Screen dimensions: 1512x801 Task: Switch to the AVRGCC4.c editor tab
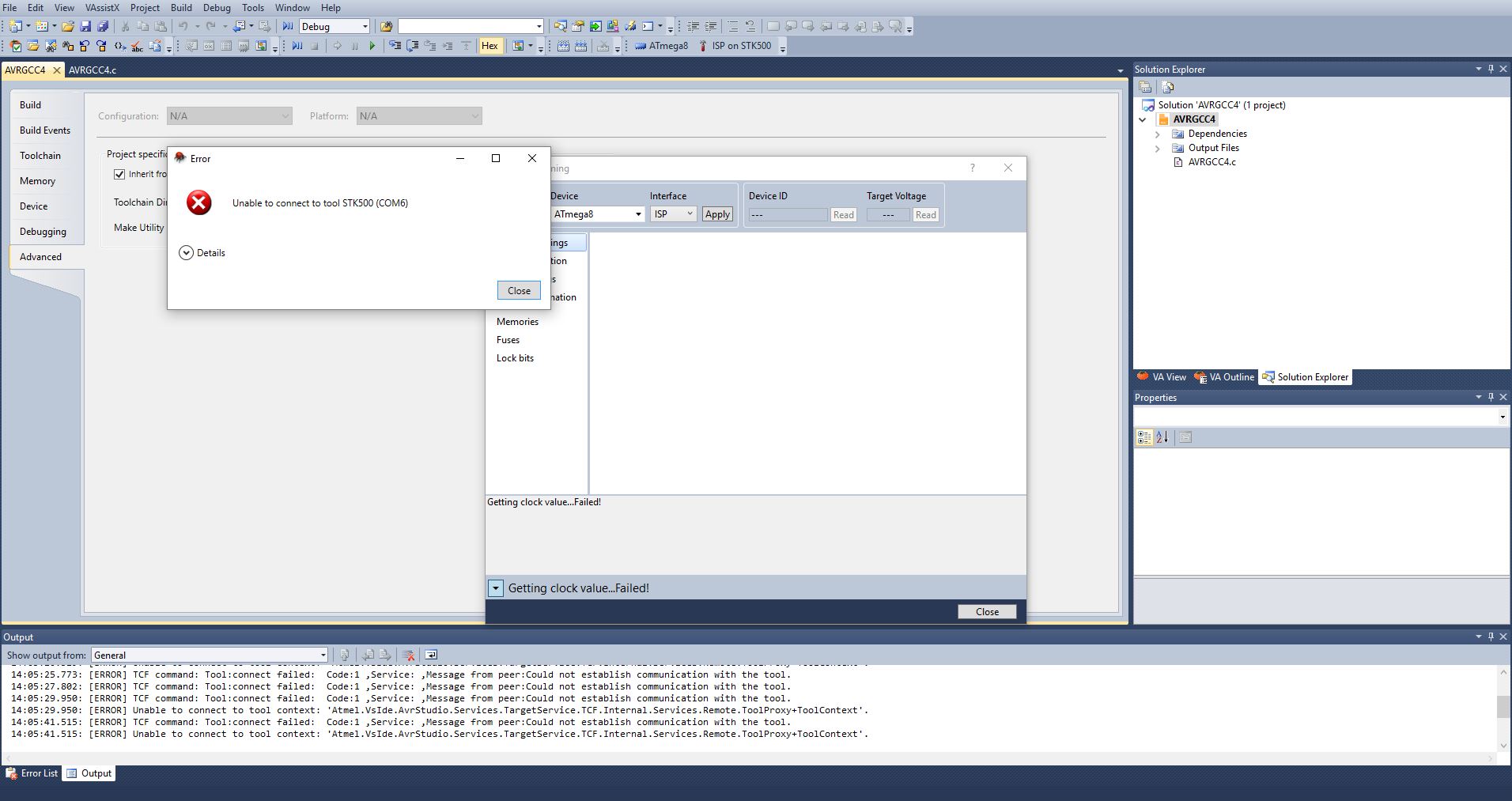[93, 70]
